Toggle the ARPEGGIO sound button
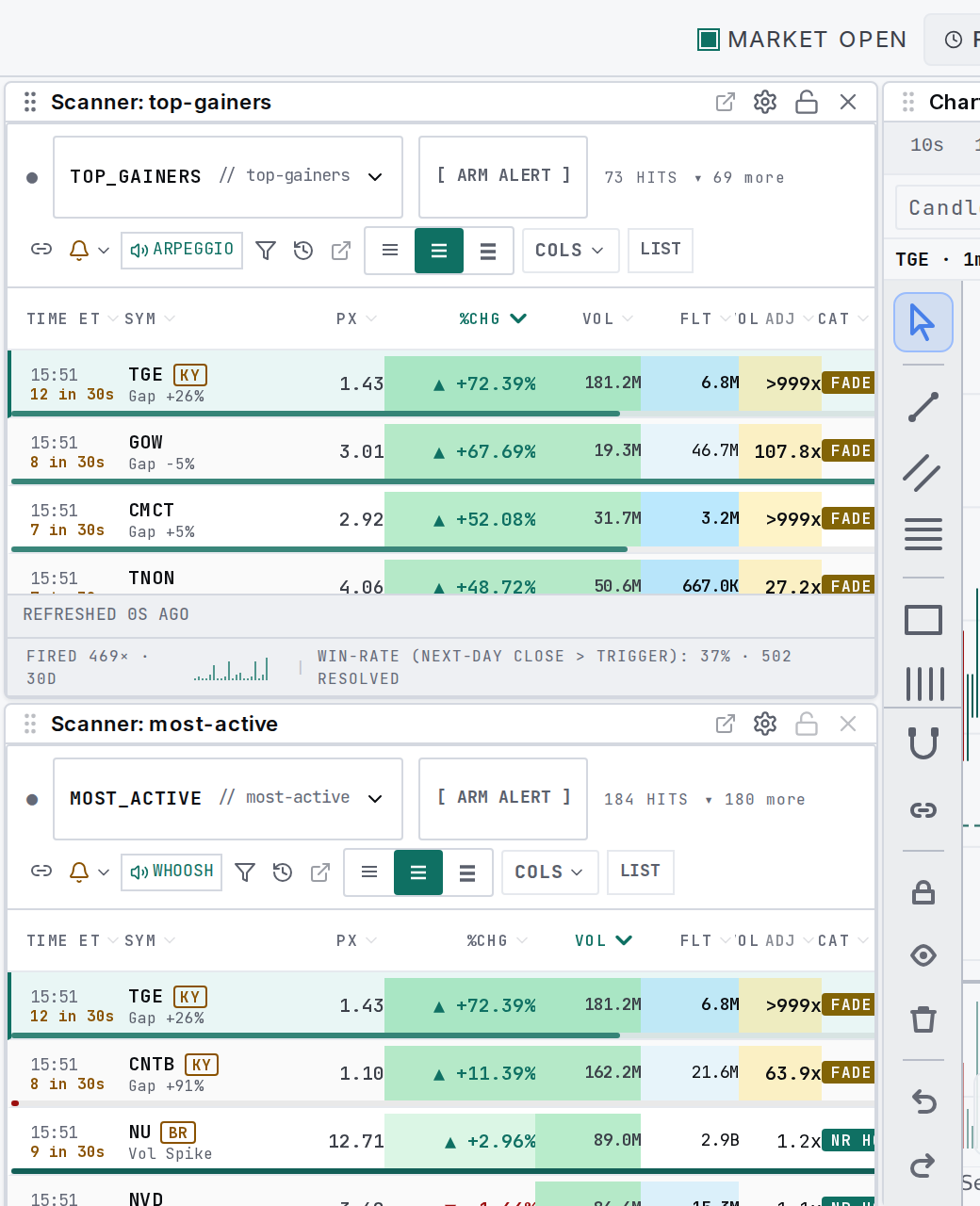 point(182,251)
